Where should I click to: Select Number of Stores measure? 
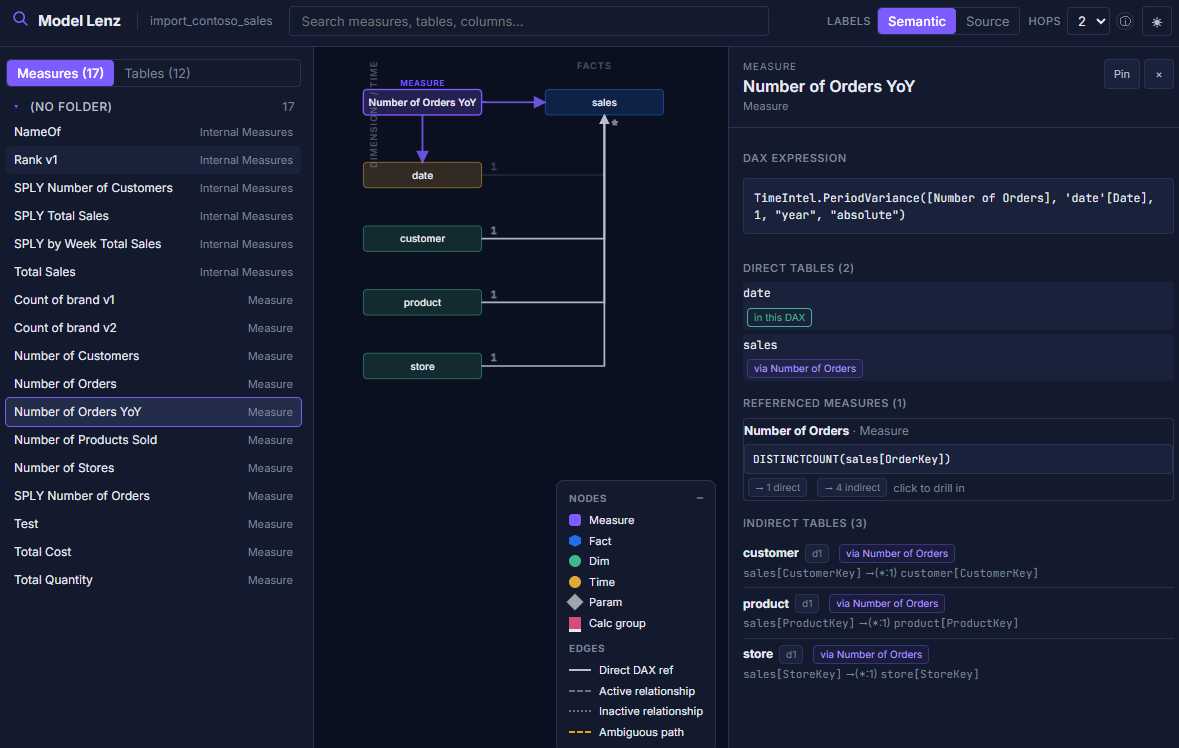click(x=153, y=468)
